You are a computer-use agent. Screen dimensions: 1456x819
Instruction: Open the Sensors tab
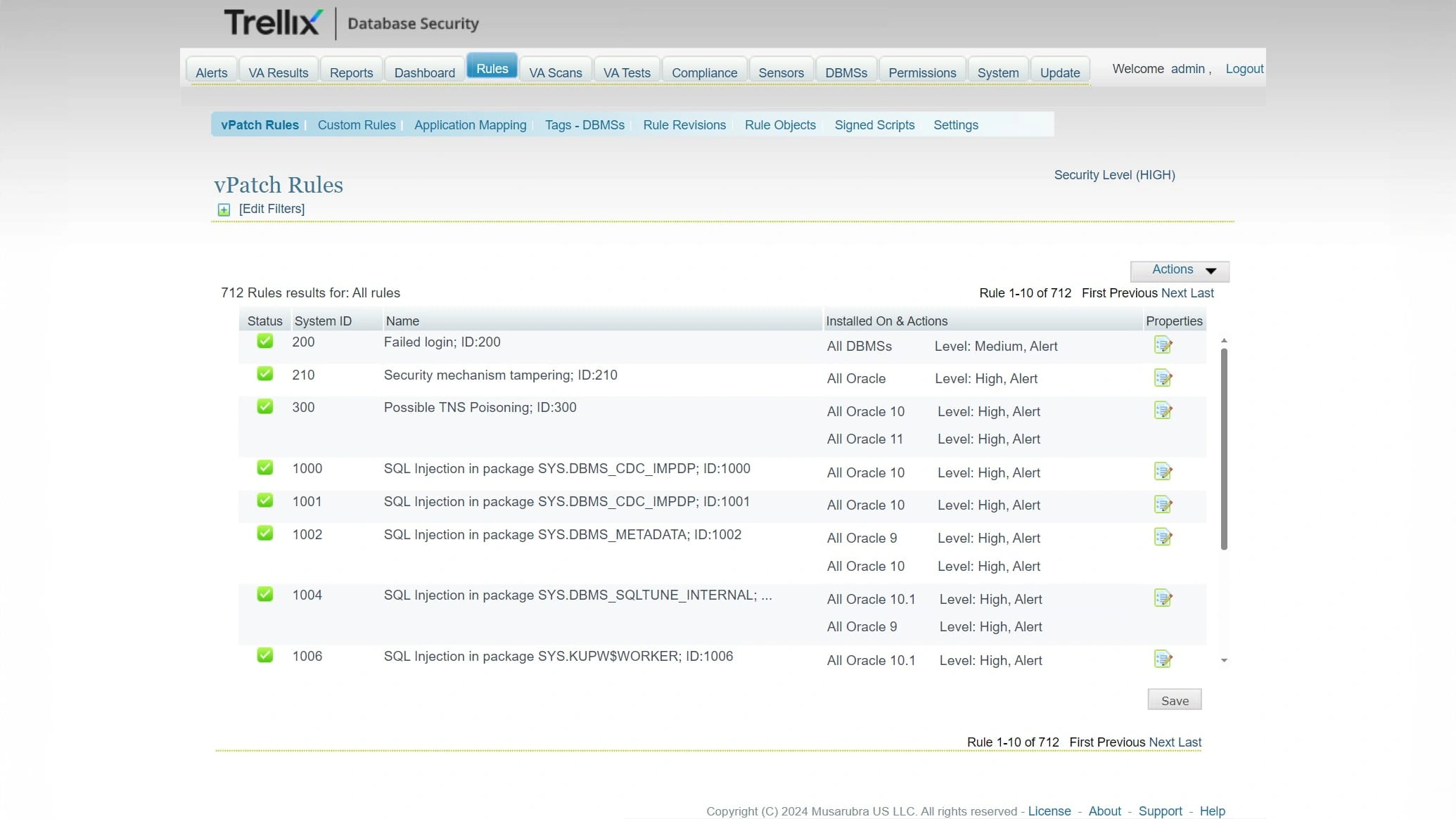[x=781, y=72]
